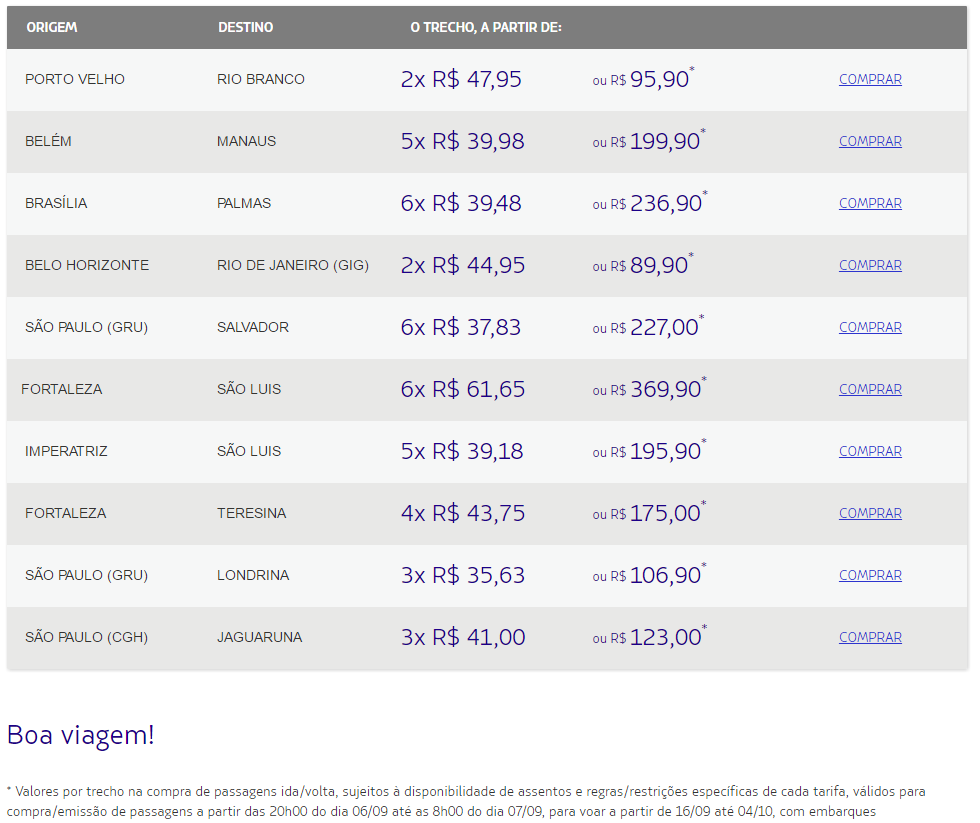The width and height of the screenshot is (980, 823).
Task: Select the RIO DE JANEIRO (GIG) destination cell
Action: pos(292,265)
